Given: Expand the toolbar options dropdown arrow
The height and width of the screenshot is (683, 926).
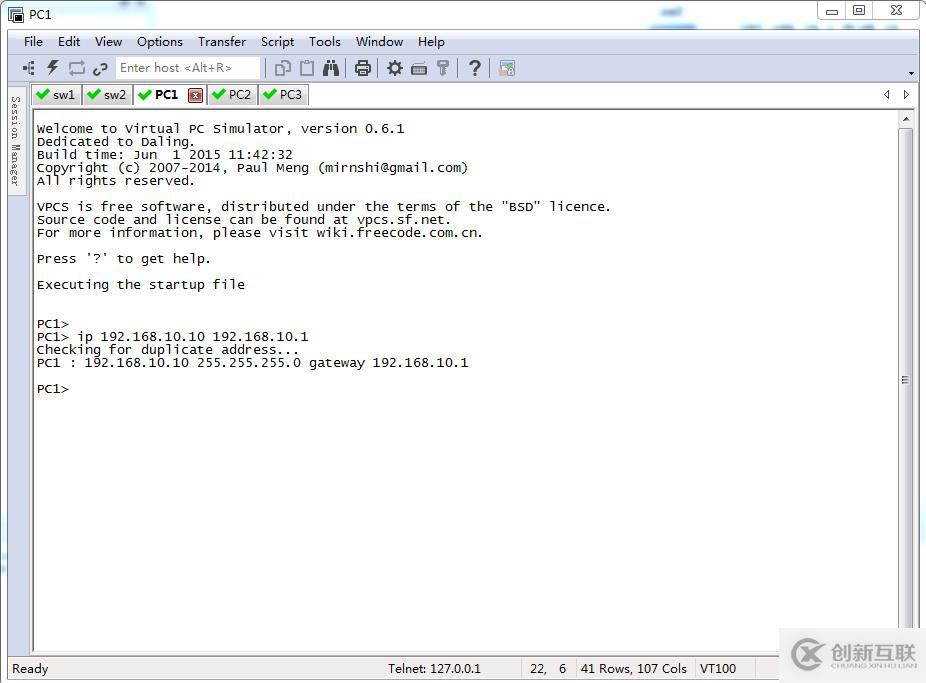Looking at the screenshot, I should click(x=911, y=74).
